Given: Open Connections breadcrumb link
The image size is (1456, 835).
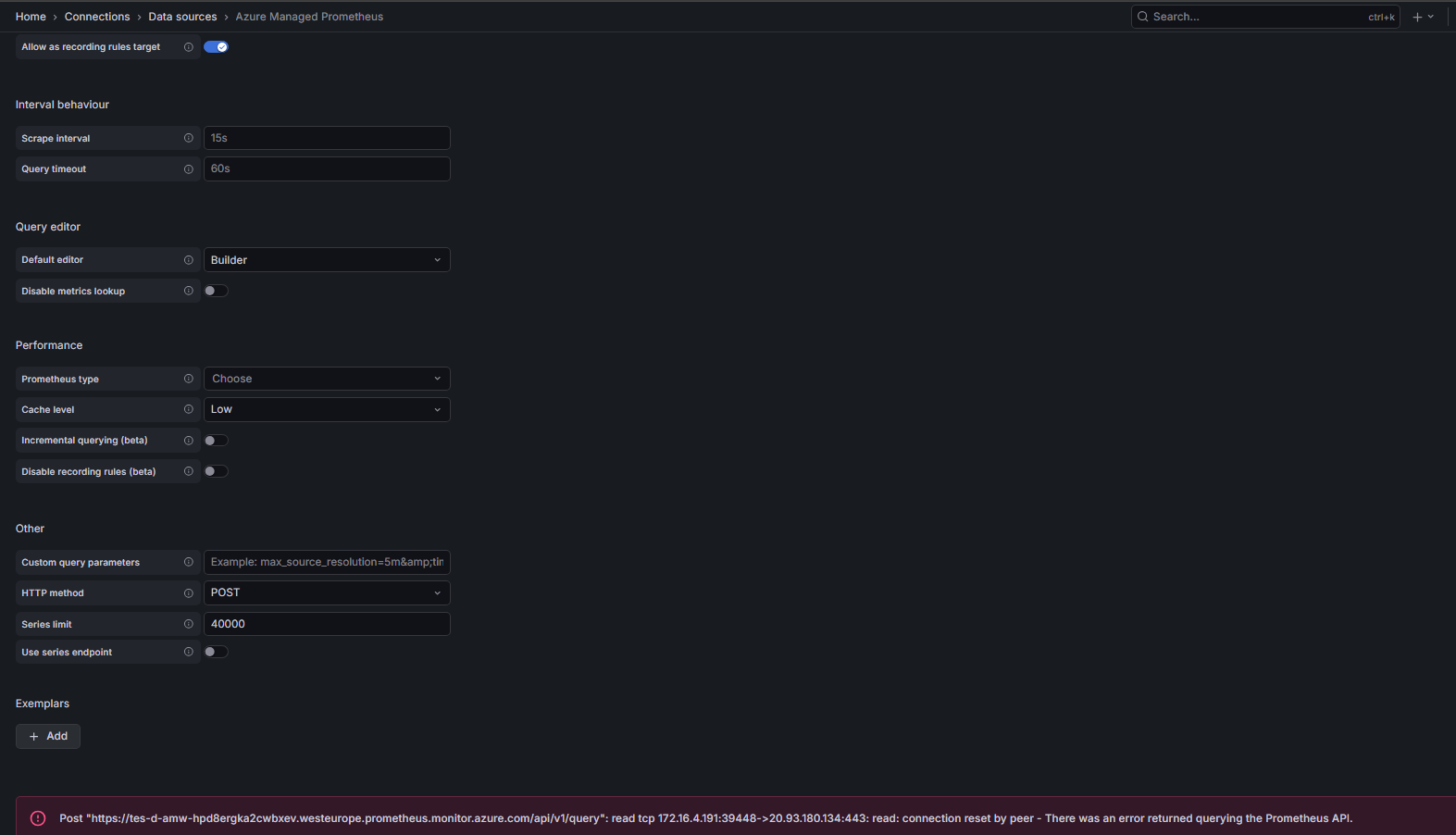Looking at the screenshot, I should click(x=97, y=17).
